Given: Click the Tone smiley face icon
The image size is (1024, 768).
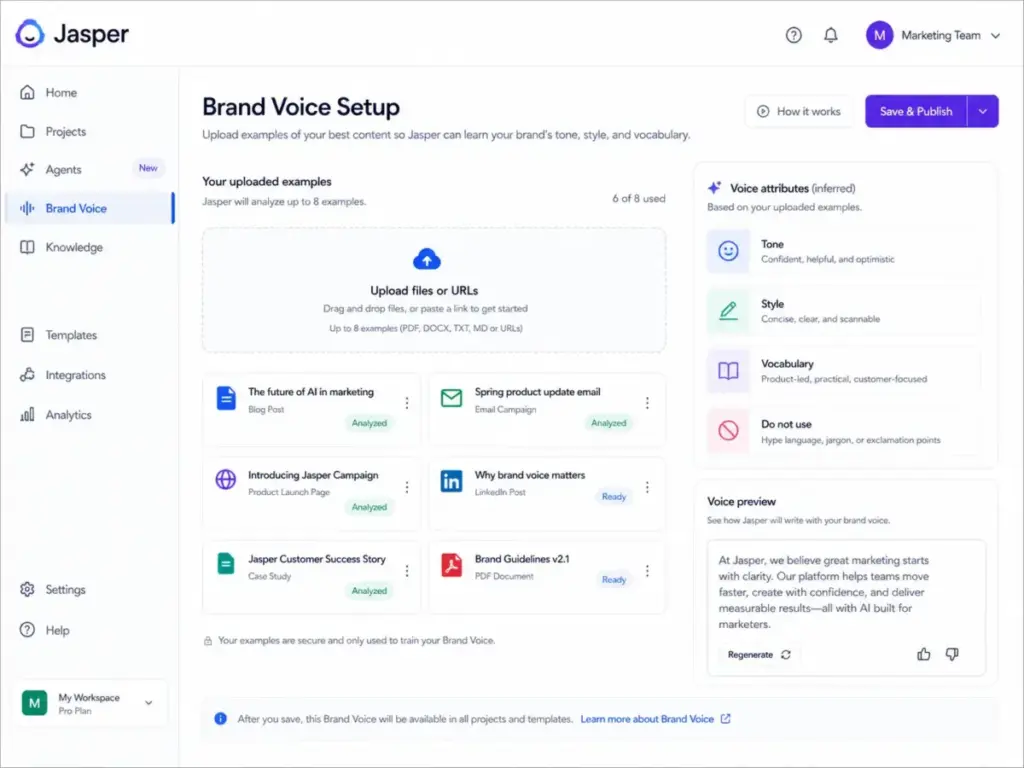Looking at the screenshot, I should click(728, 251).
